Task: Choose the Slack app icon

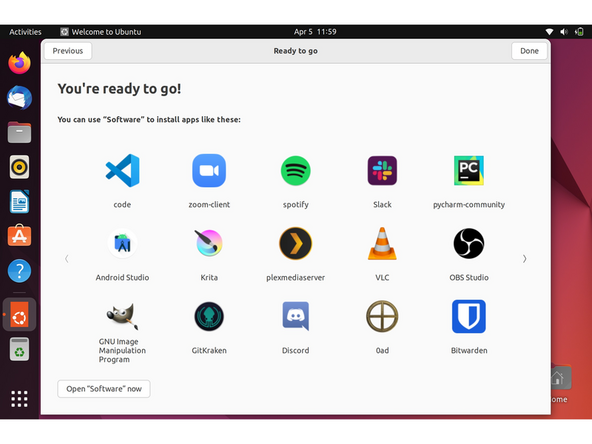Action: [x=382, y=171]
